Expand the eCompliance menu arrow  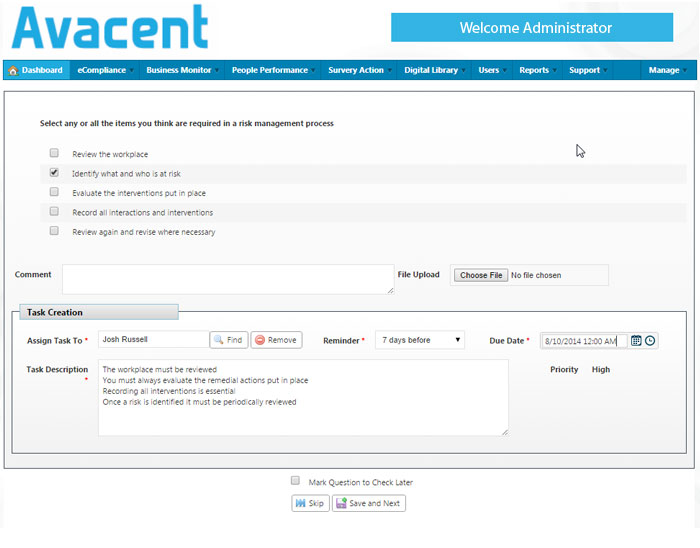(132, 71)
